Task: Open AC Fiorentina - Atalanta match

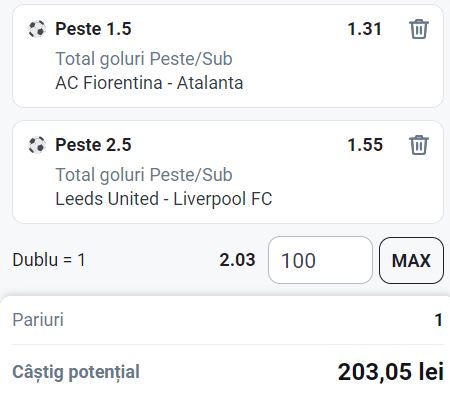Action: tap(149, 83)
